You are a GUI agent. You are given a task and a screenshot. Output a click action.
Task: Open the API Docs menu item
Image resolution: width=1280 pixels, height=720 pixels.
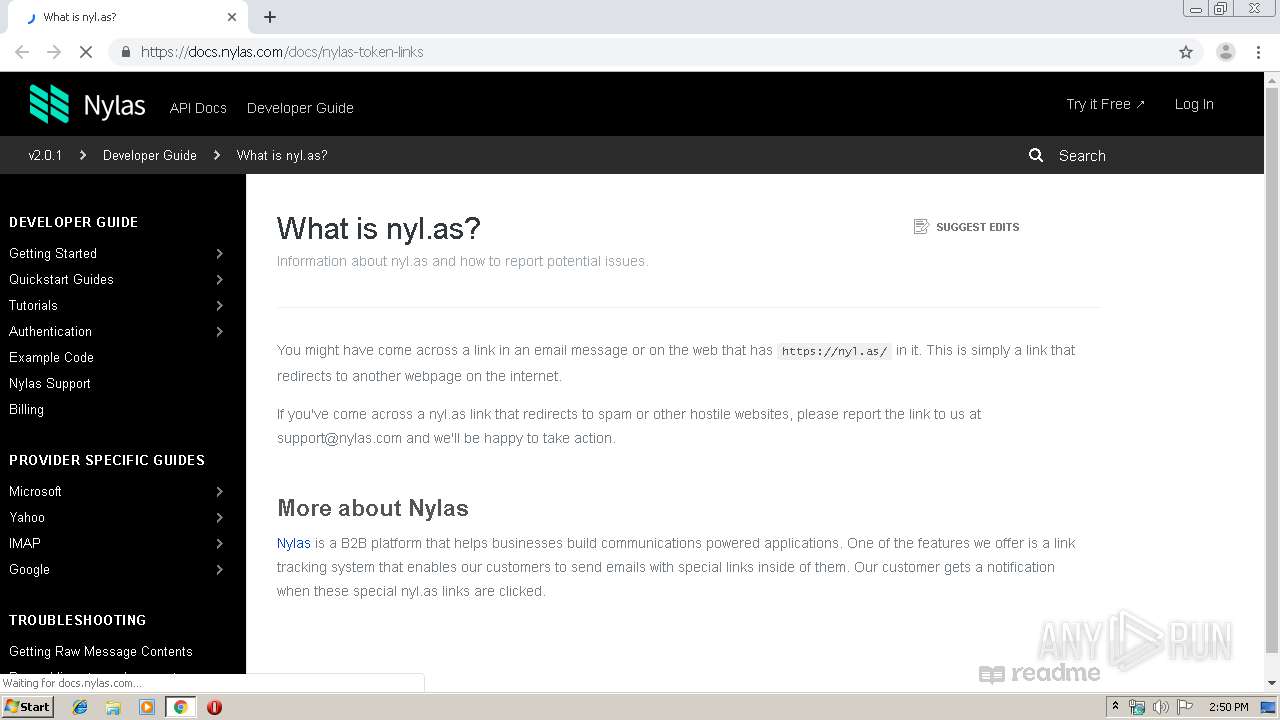(x=198, y=108)
